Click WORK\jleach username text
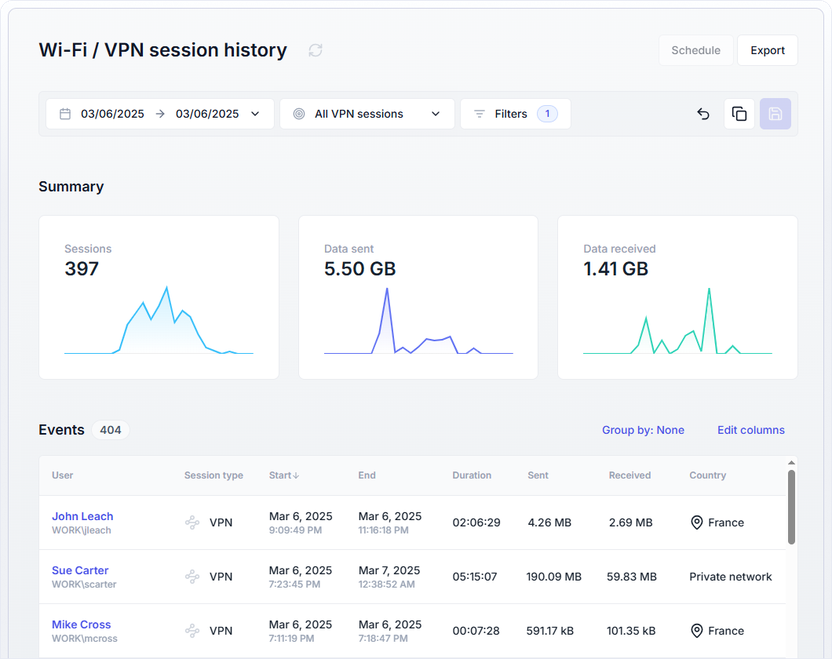This screenshot has width=832, height=659. (81, 530)
